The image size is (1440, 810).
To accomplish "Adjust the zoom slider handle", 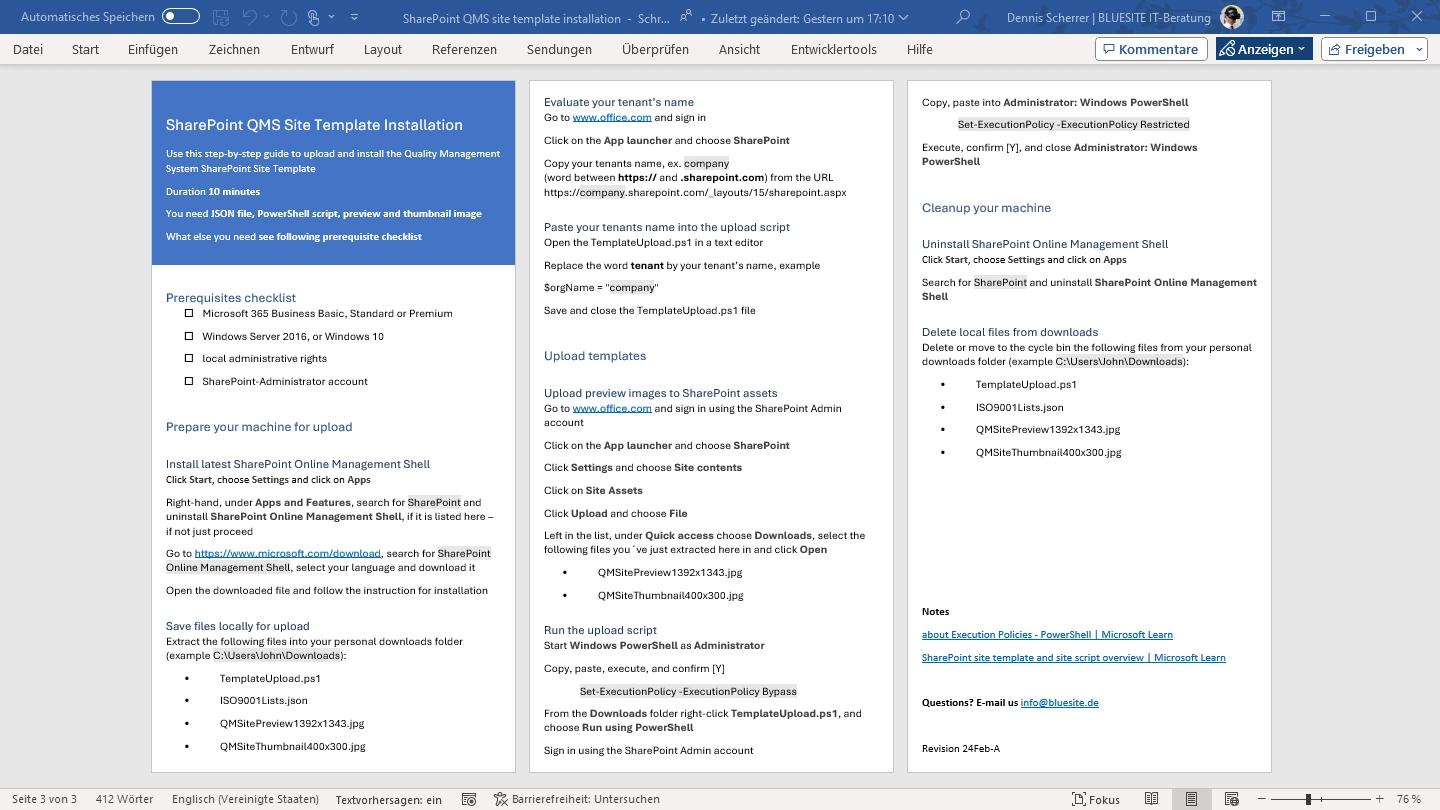I will (1308, 799).
